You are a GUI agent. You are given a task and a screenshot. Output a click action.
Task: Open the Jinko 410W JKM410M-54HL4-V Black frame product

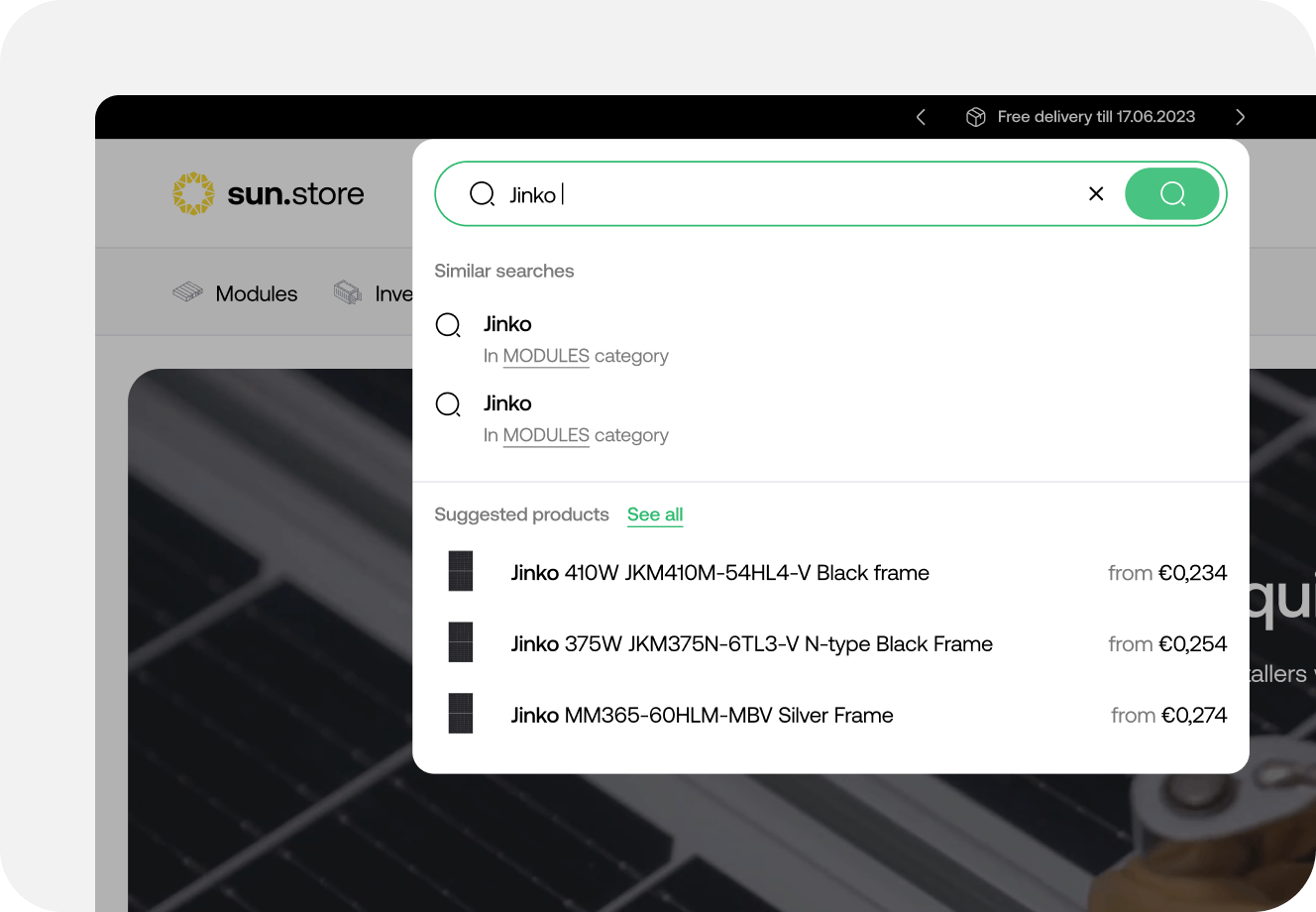pyautogui.click(x=719, y=573)
